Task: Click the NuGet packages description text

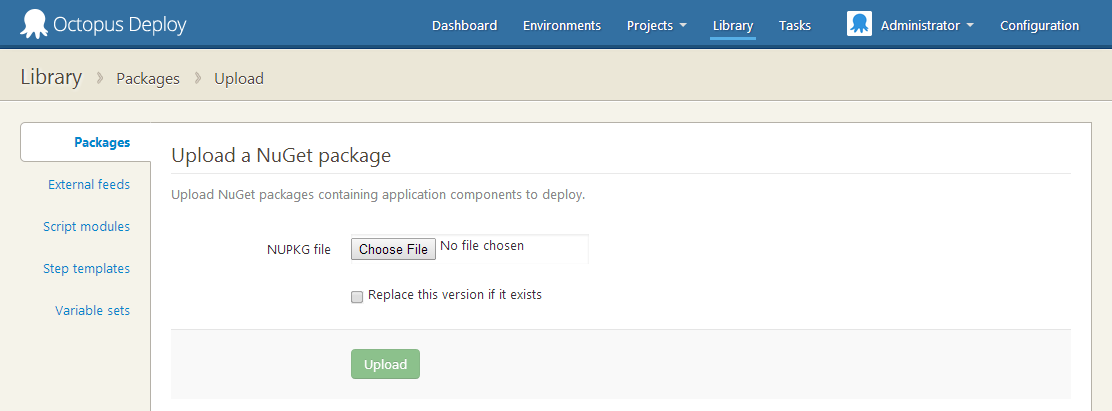Action: 378,195
